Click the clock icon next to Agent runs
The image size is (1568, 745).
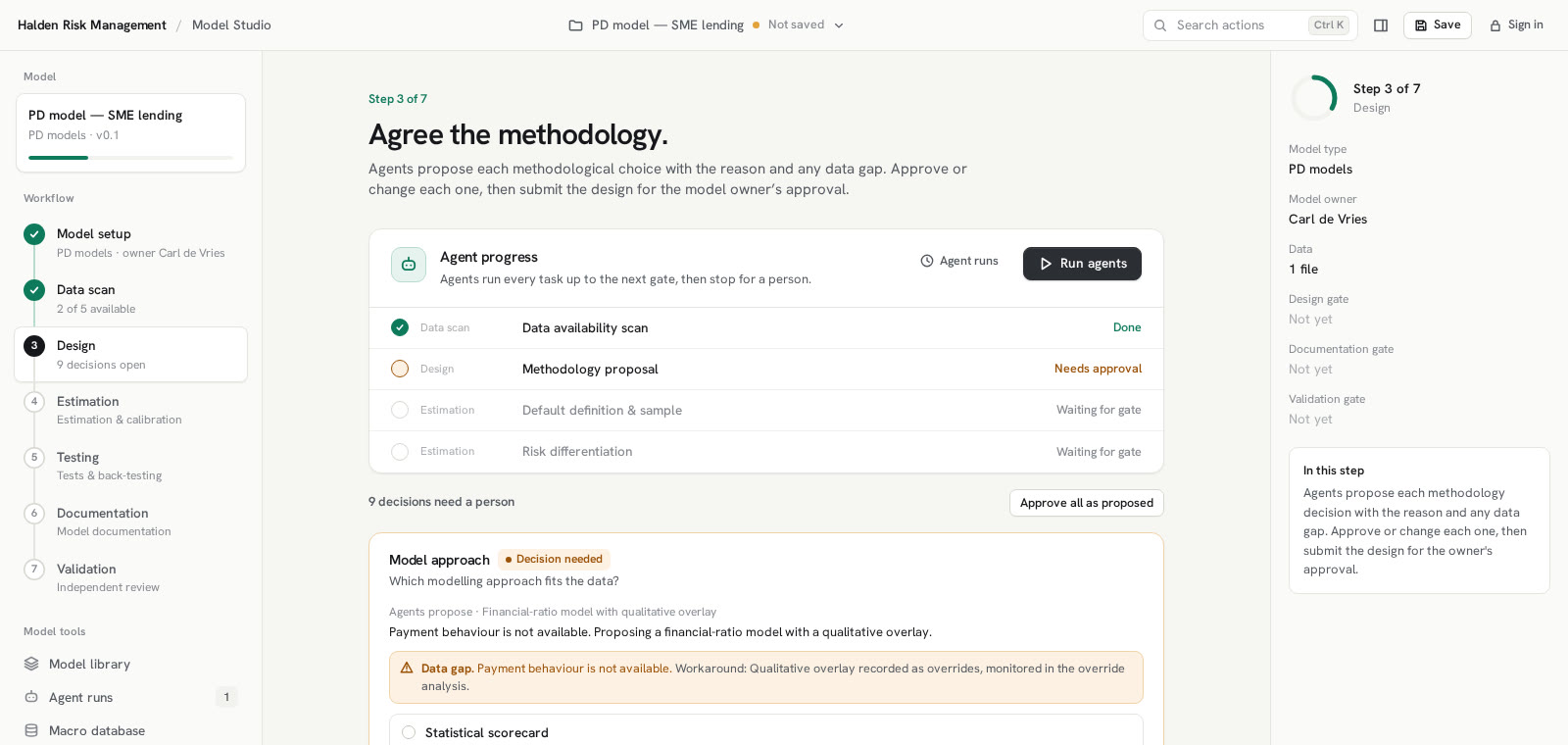click(x=927, y=261)
